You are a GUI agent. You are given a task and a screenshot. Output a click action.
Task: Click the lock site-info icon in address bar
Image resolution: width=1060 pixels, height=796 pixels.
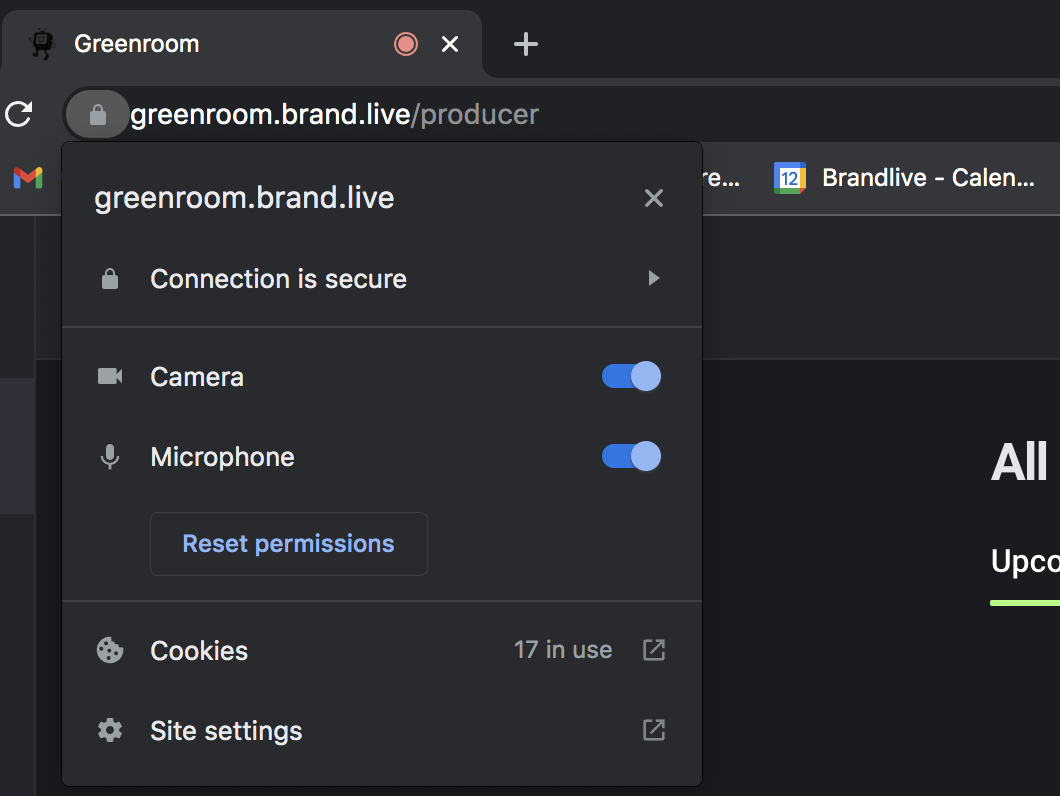coord(98,114)
